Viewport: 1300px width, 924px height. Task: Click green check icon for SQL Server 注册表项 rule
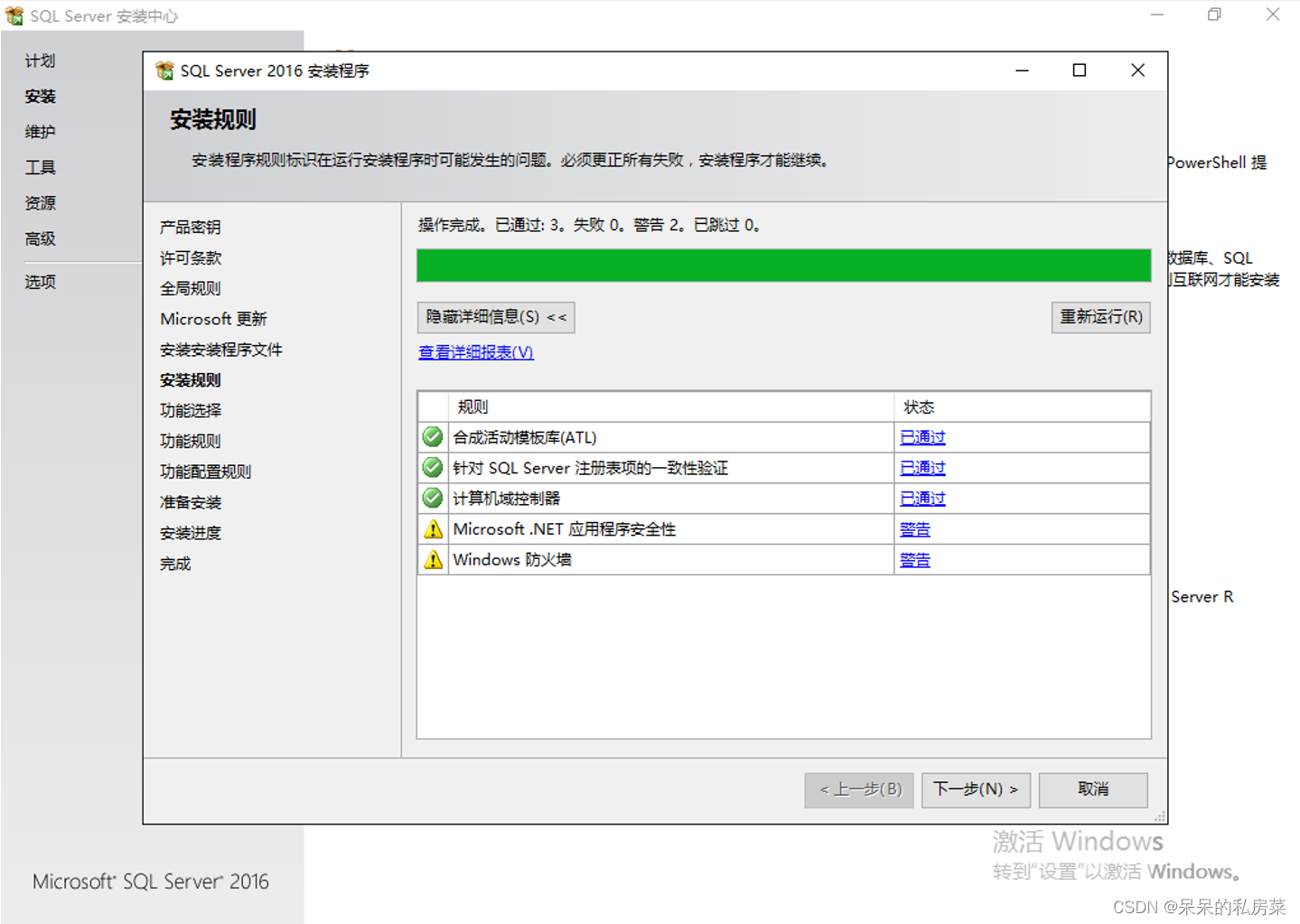[433, 468]
